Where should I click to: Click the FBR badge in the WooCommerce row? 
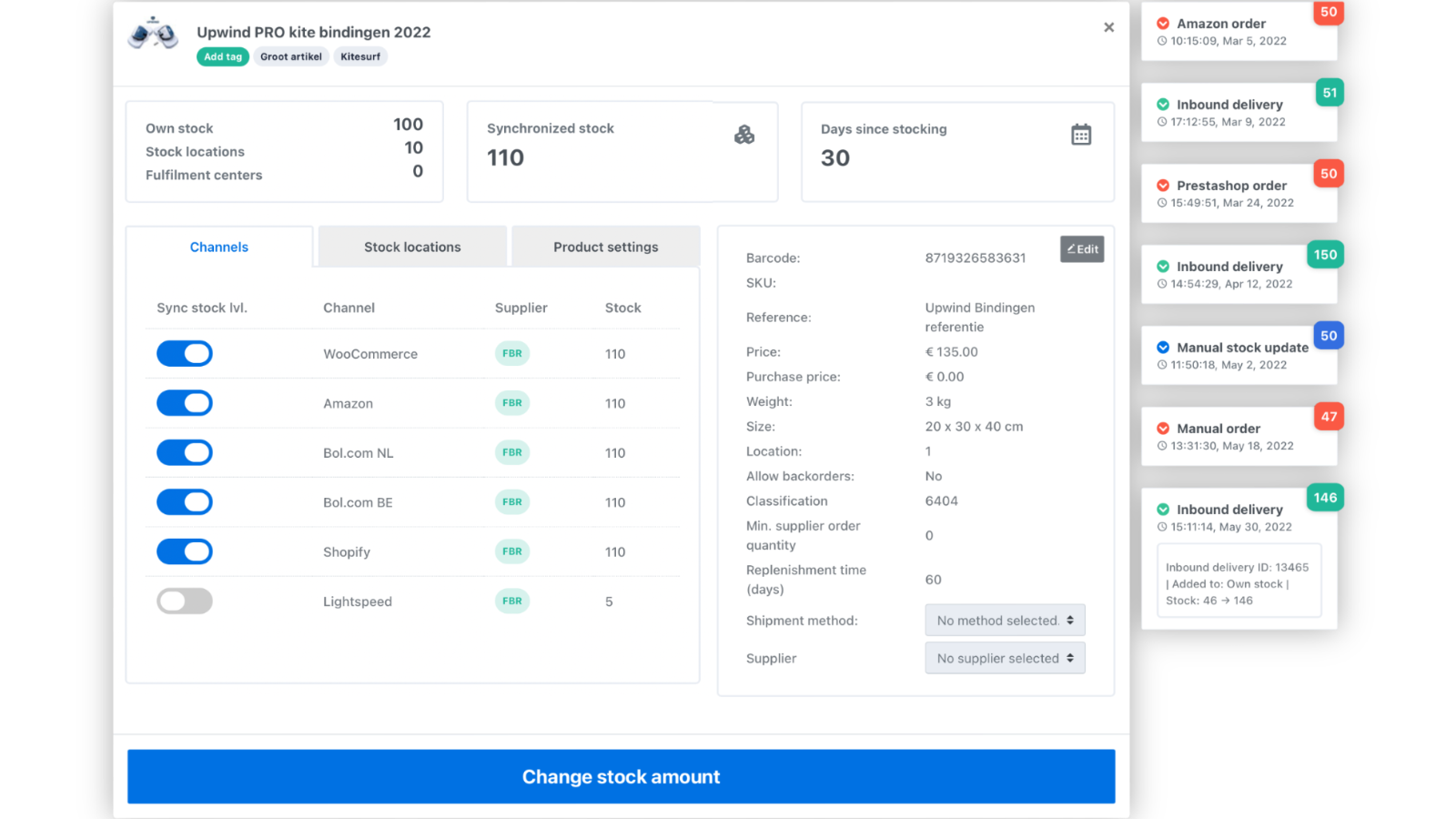tap(512, 354)
